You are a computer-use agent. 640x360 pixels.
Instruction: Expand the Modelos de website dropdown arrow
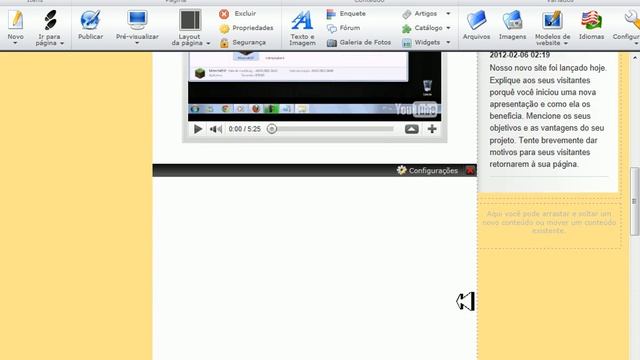[566, 43]
